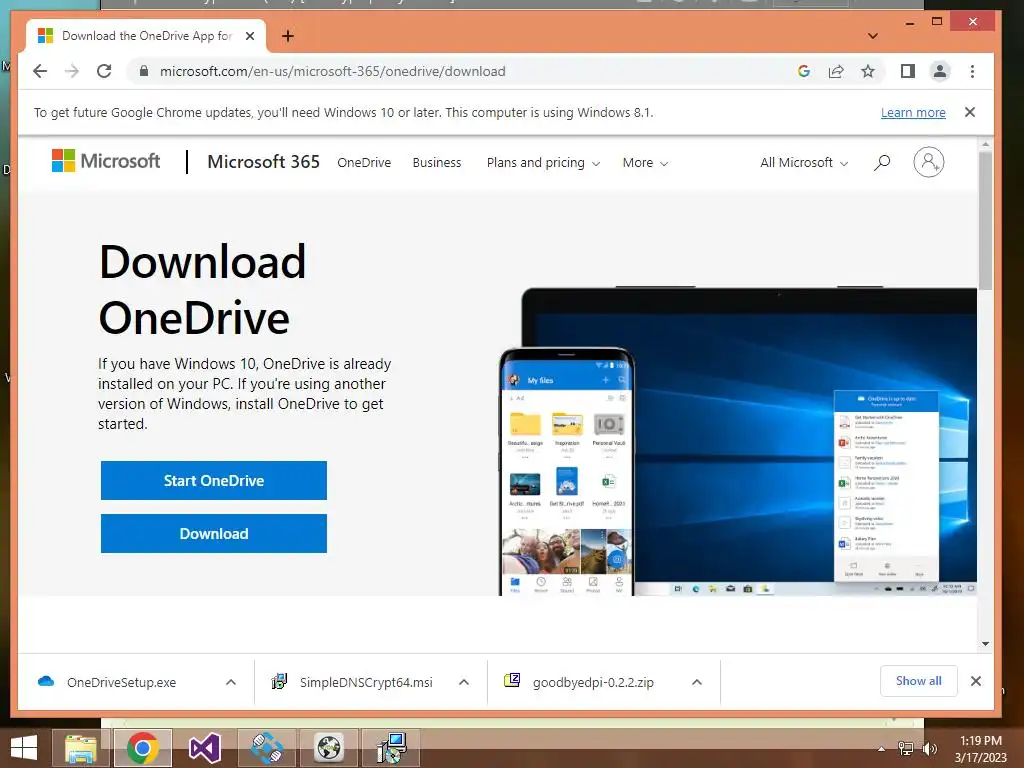The height and width of the screenshot is (768, 1024).
Task: Open File Explorer from taskbar
Action: pyautogui.click(x=80, y=748)
